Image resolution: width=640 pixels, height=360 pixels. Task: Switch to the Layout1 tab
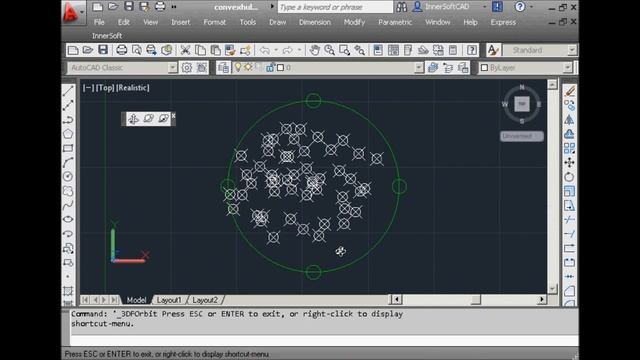pos(169,300)
